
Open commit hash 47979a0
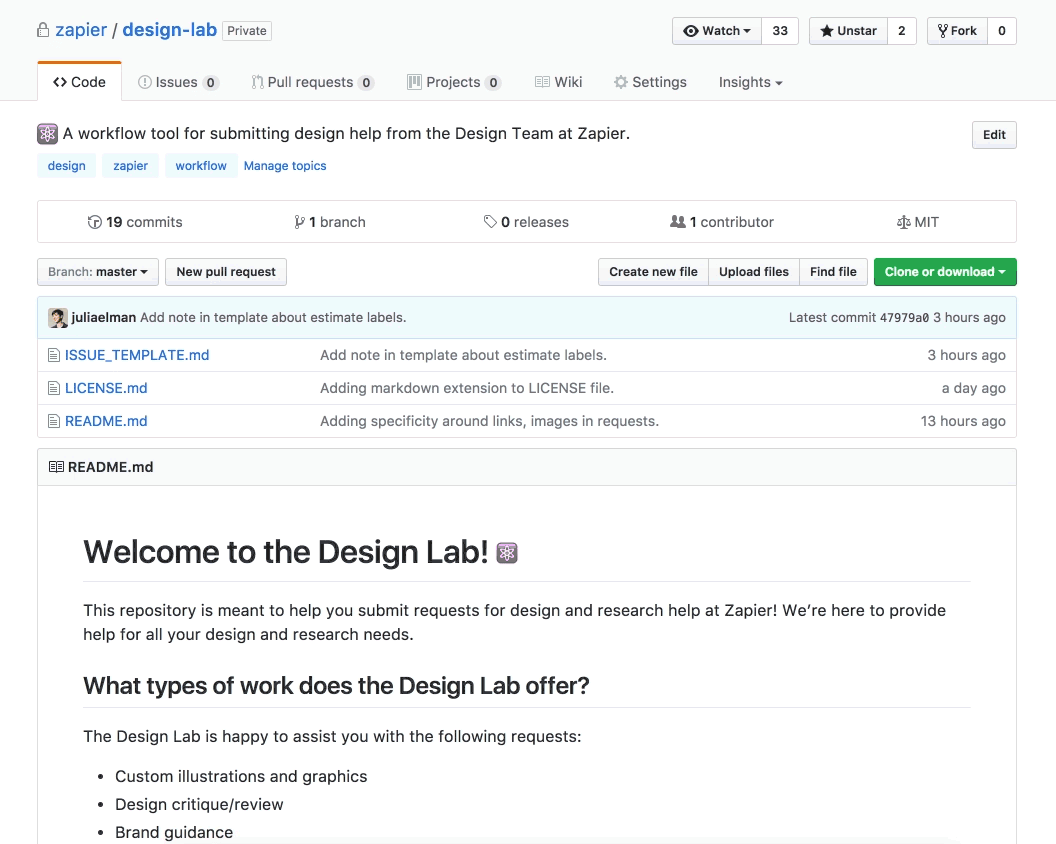point(904,318)
